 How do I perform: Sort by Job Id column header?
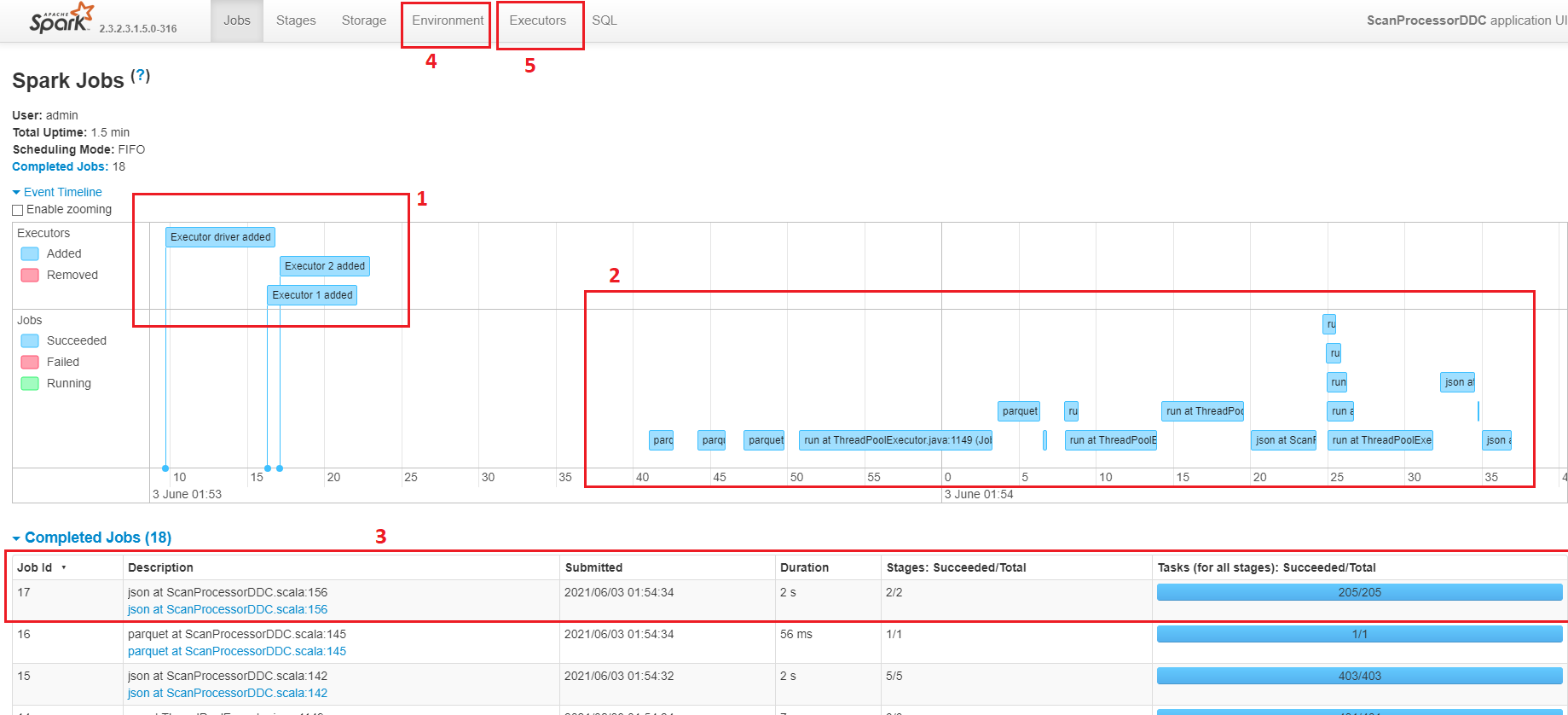click(35, 567)
